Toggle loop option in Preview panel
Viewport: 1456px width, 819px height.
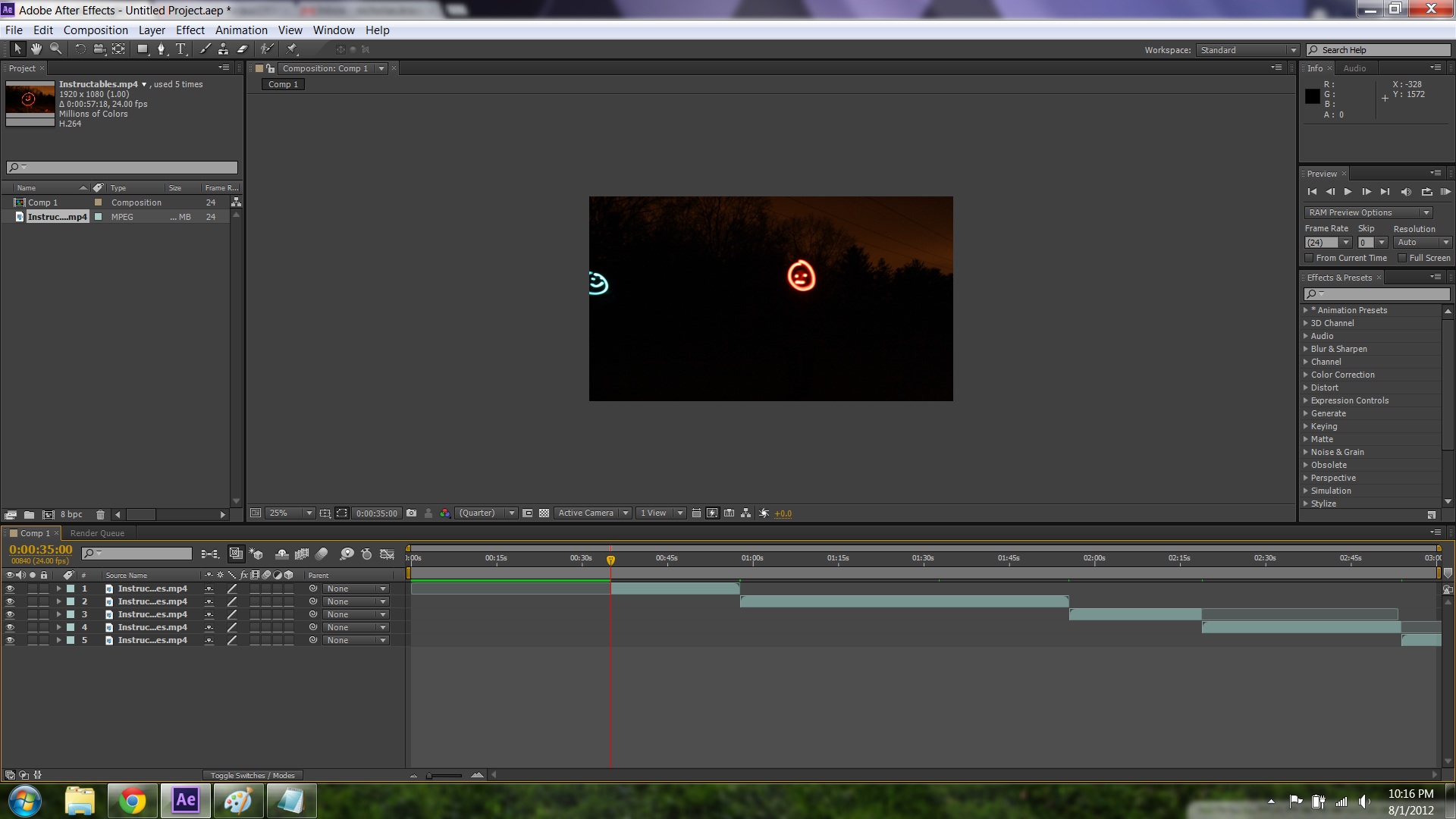click(1426, 192)
